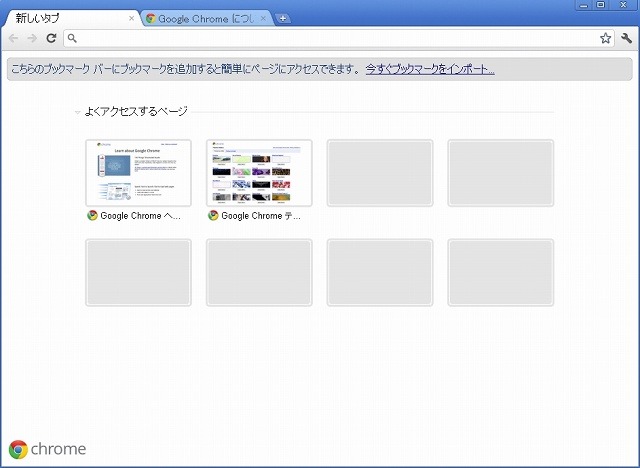This screenshot has height=468, width=640.
Task: Close the 新しいタブ tab
Action: click(x=131, y=18)
